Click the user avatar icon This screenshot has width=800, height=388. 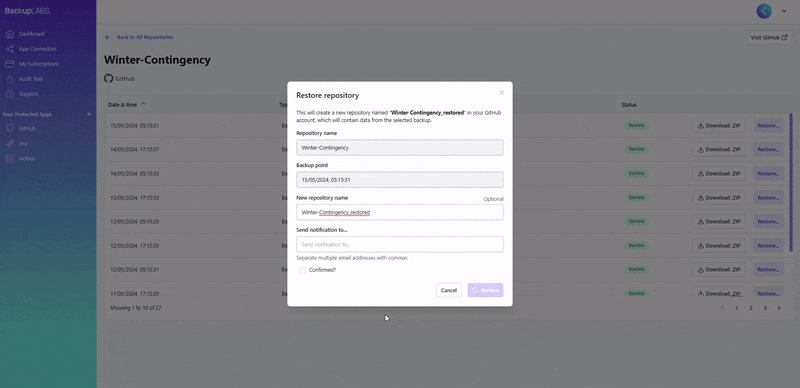(764, 11)
